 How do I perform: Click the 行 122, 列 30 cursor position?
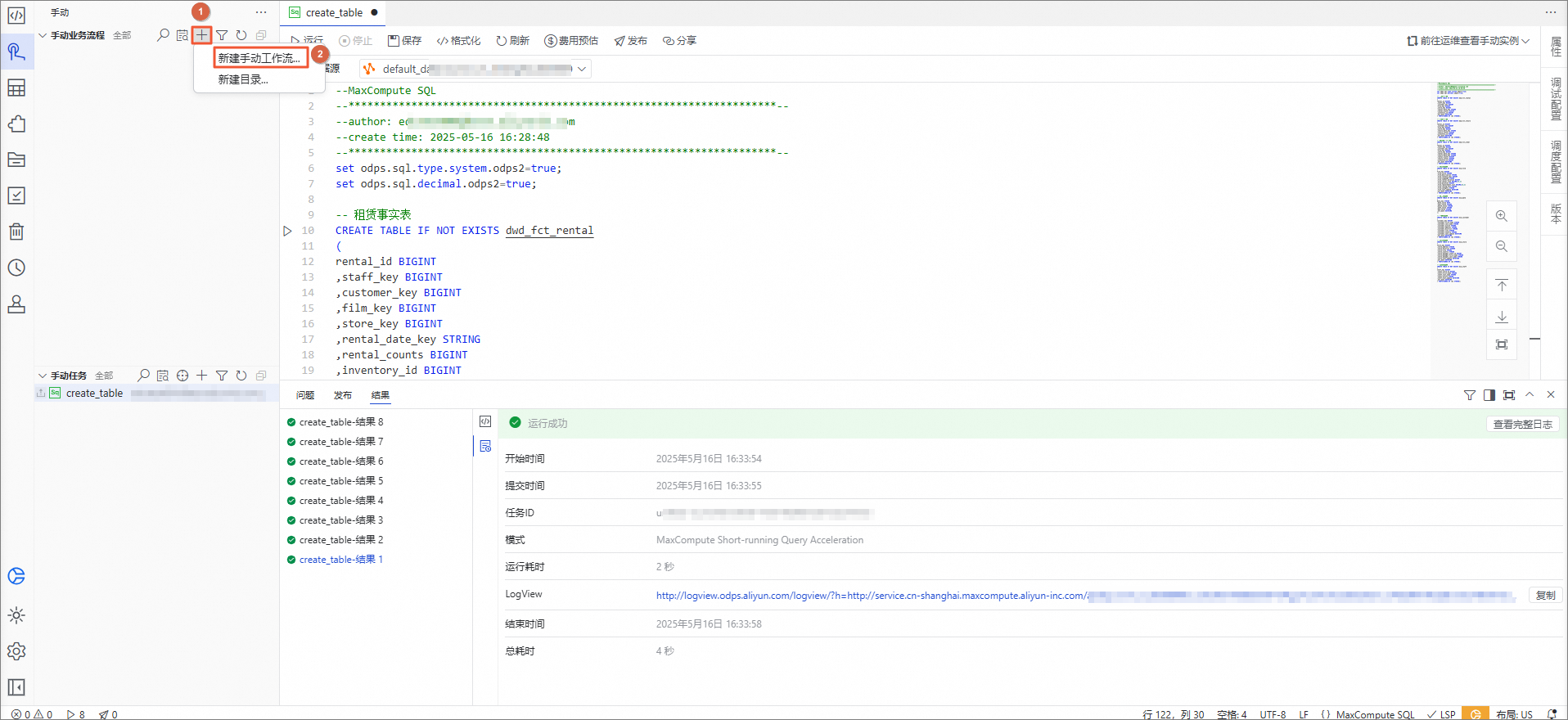coord(1174,714)
